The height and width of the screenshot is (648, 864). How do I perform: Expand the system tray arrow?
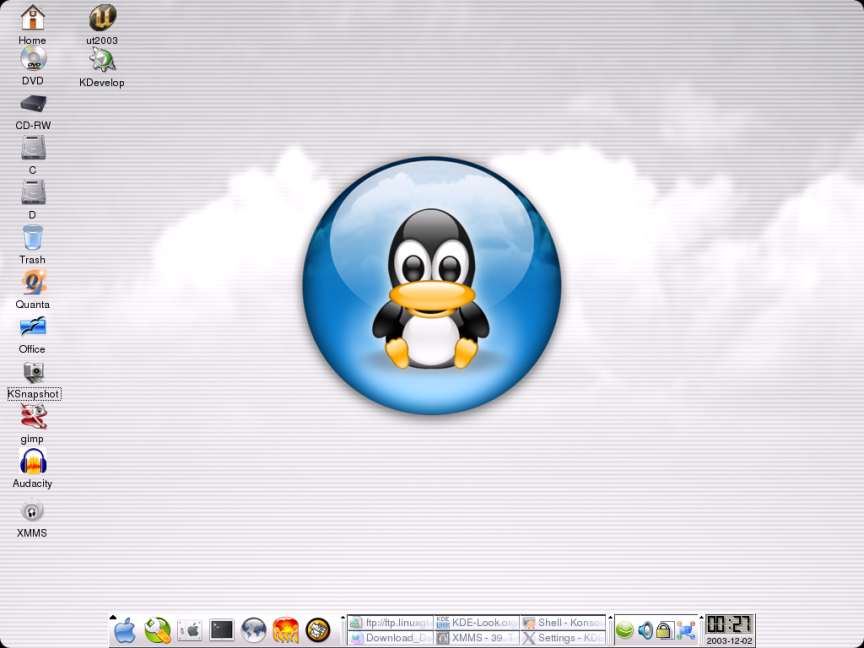point(610,618)
